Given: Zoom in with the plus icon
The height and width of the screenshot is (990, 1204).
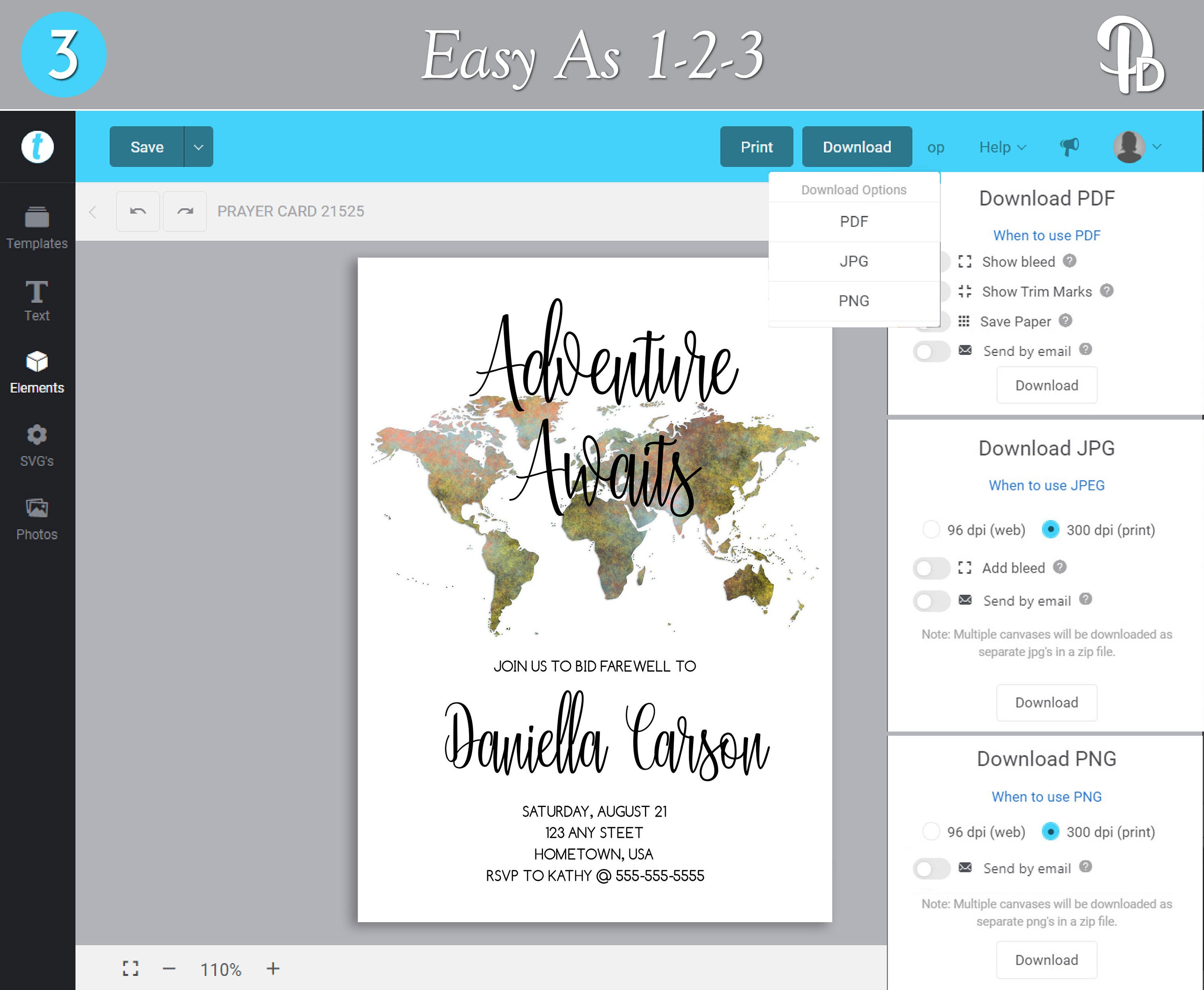Looking at the screenshot, I should (x=273, y=968).
